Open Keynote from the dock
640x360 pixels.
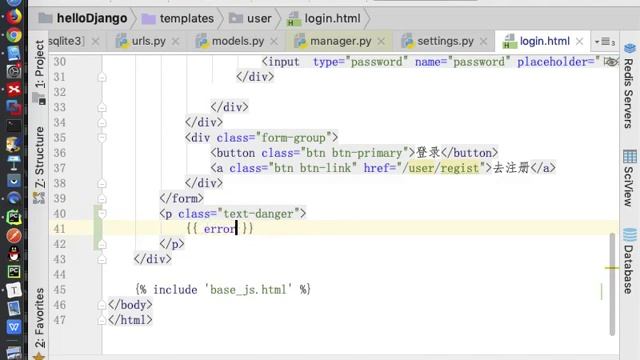point(14,162)
